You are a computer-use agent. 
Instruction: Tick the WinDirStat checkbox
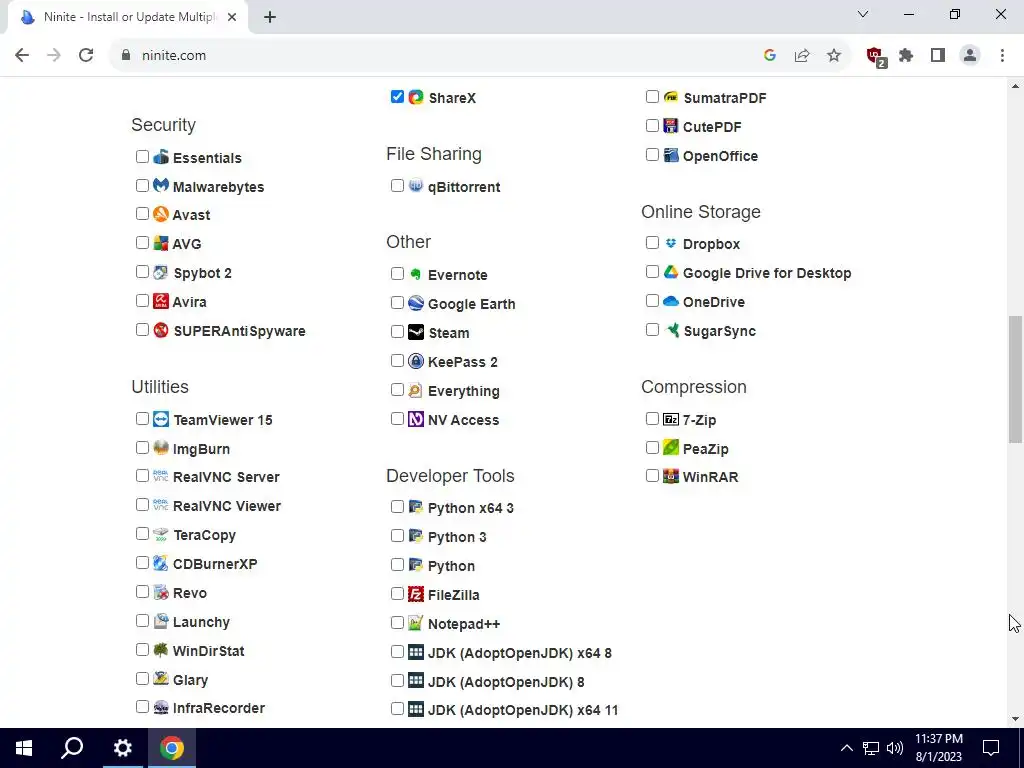click(142, 650)
